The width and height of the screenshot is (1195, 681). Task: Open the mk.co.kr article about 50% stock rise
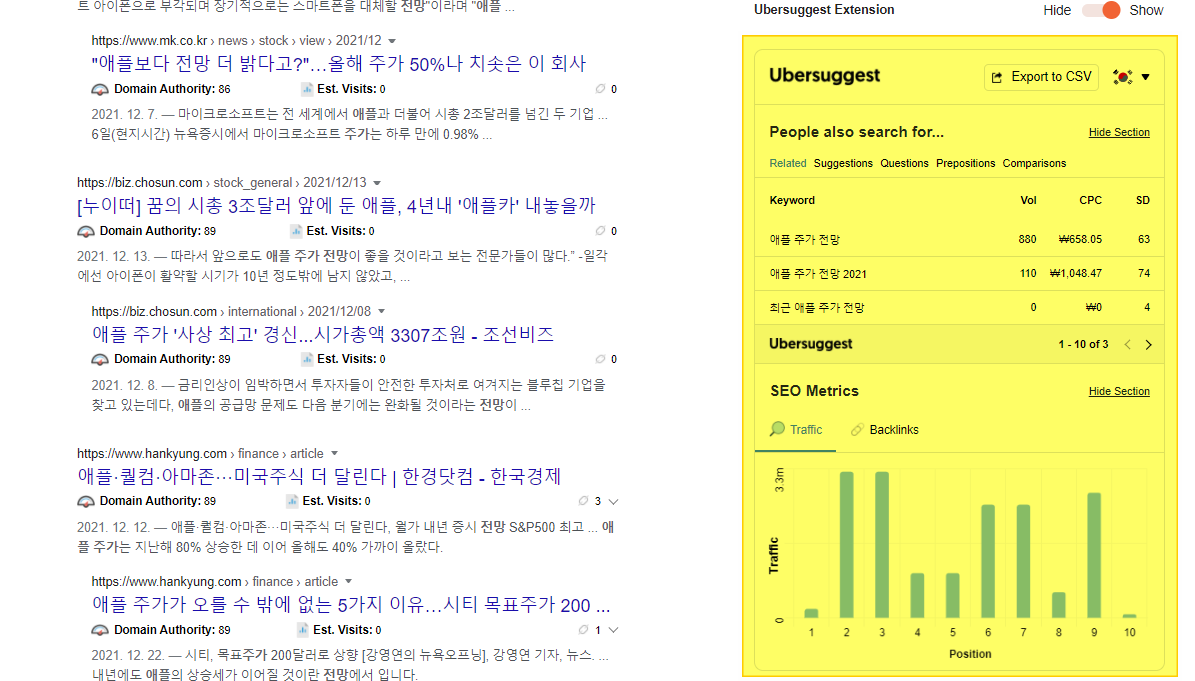tap(338, 63)
